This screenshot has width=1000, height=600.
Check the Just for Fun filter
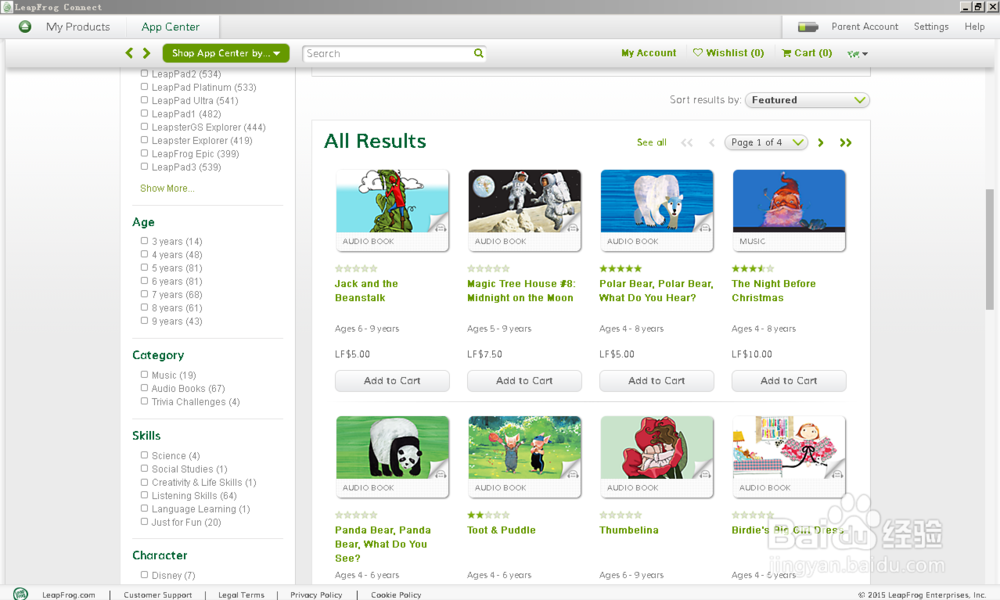(x=144, y=522)
